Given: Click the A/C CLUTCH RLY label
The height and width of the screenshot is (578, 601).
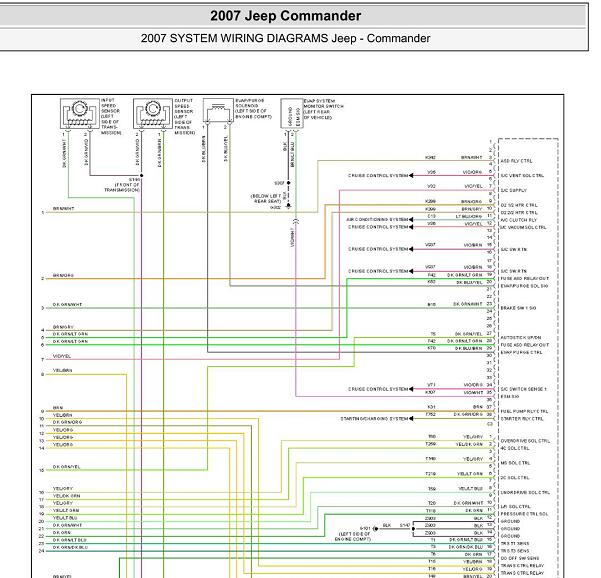Looking at the screenshot, I should coord(519,220).
